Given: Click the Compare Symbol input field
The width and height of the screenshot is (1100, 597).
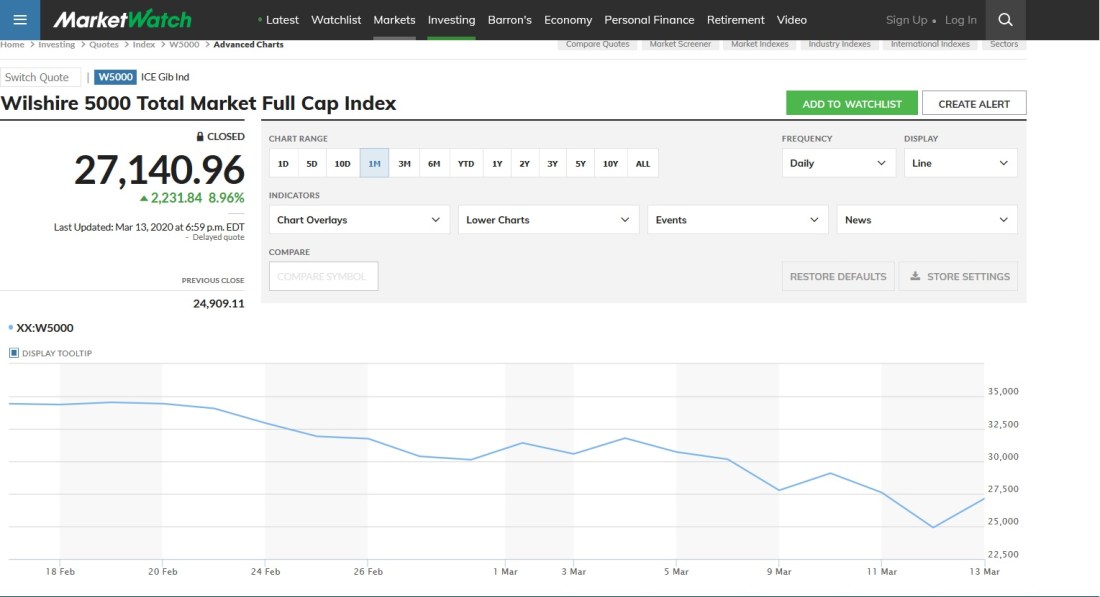Looking at the screenshot, I should 323,277.
